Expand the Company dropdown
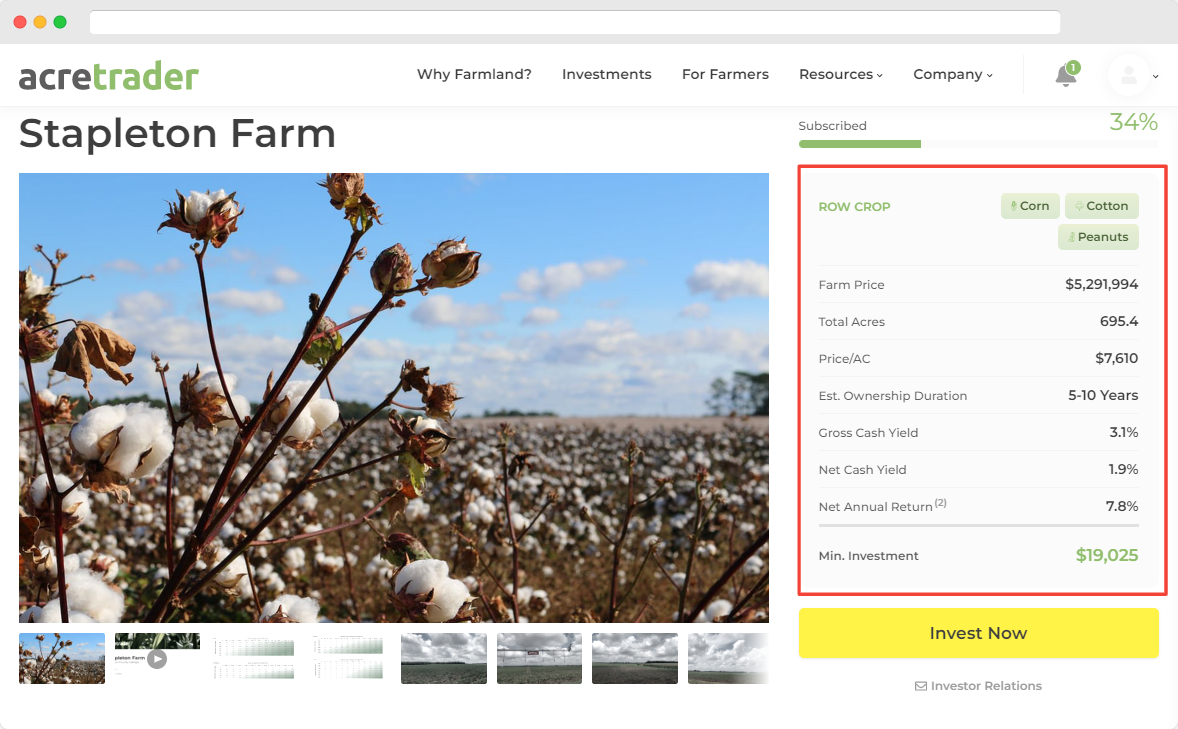This screenshot has height=729, width=1178. (952, 74)
